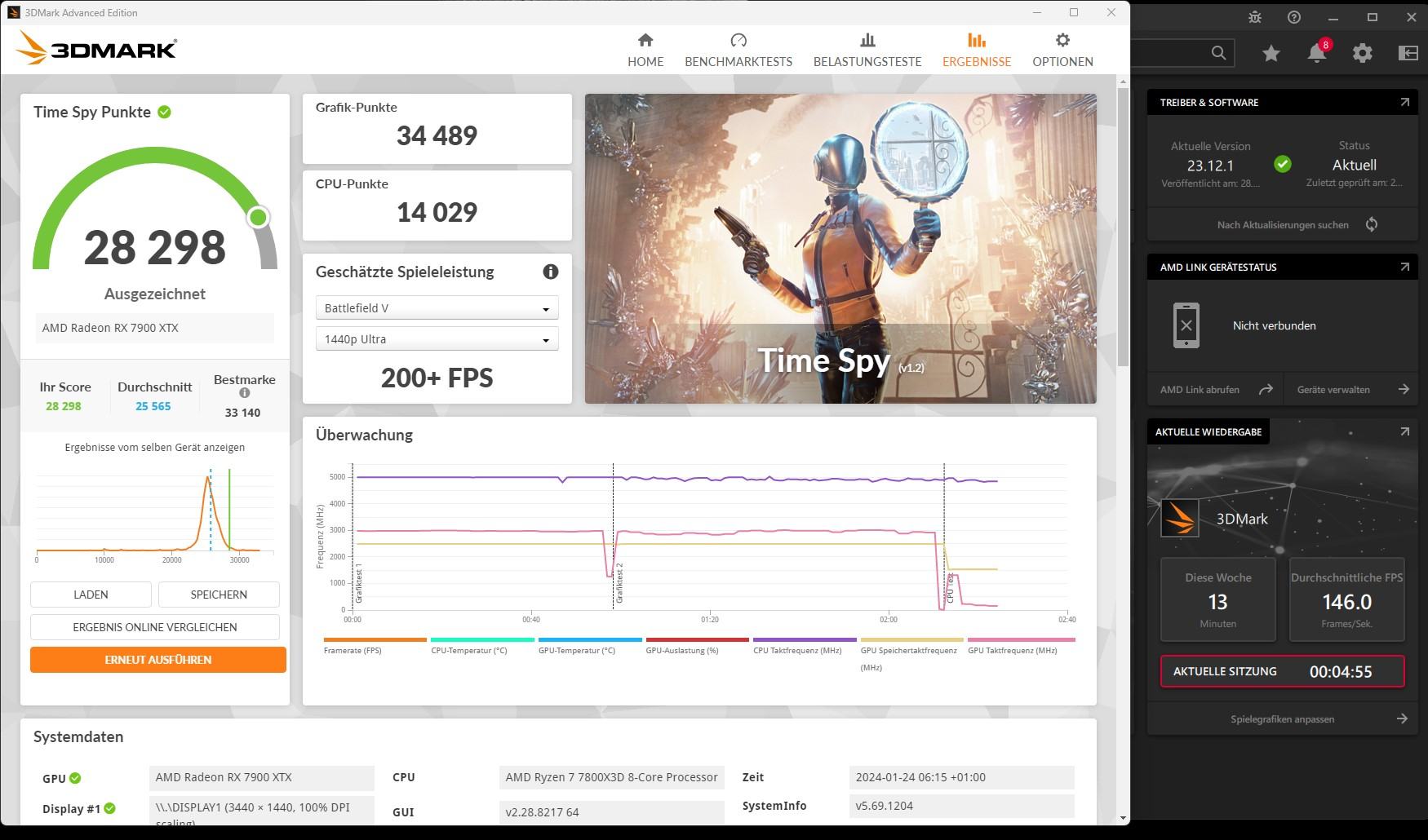Toggle the sidebar panel icon in AMD Software
Viewport: 1428px width, 840px height.
(1408, 53)
